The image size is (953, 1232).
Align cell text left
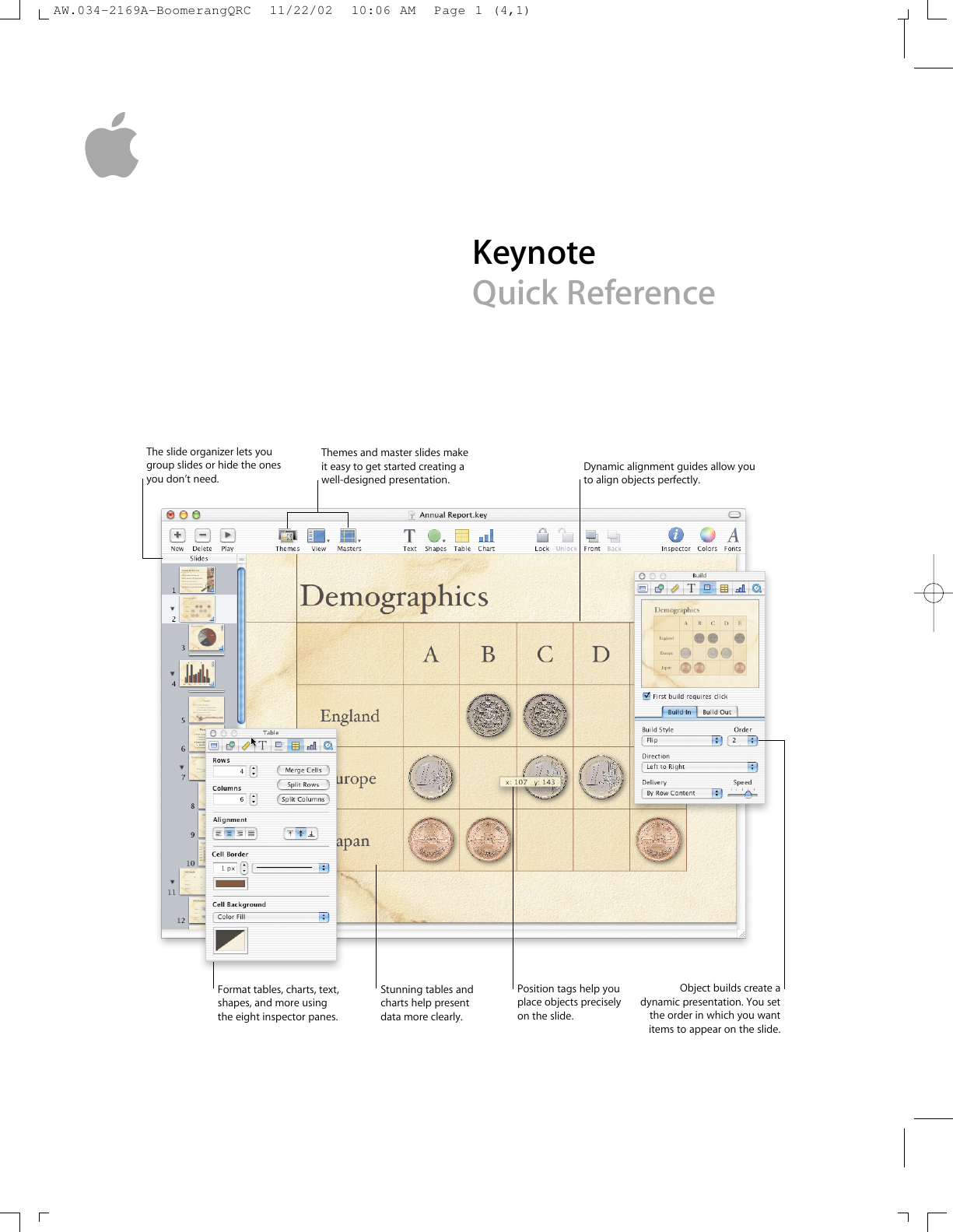tap(219, 834)
